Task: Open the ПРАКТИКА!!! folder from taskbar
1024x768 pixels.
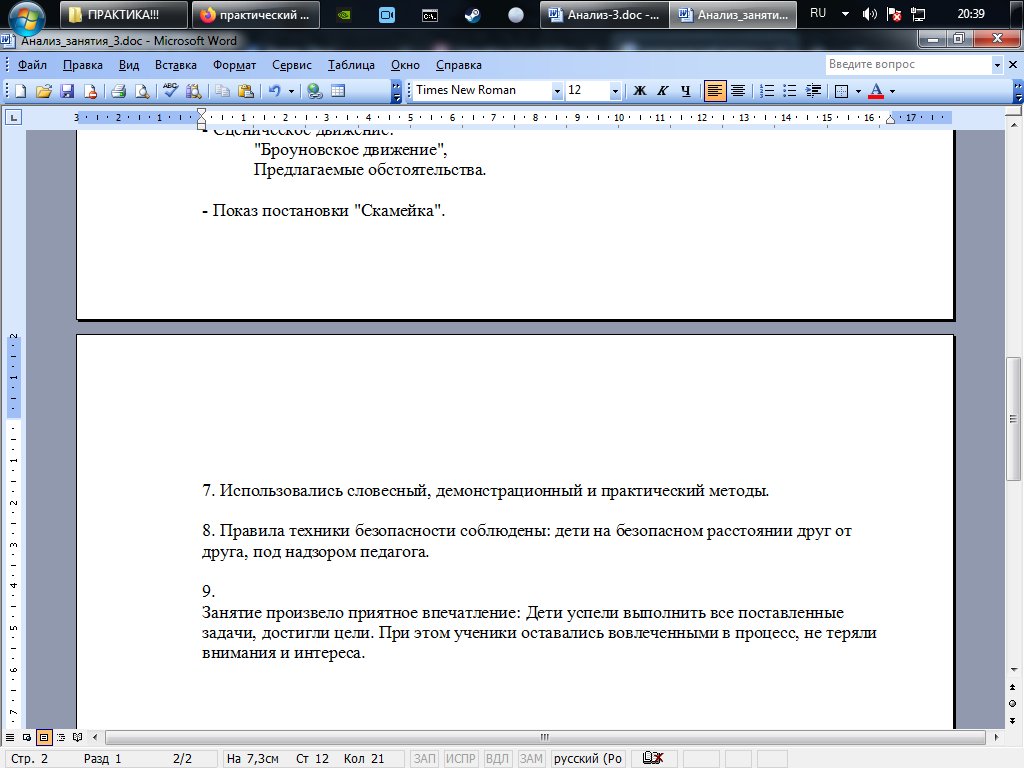Action: coord(123,14)
